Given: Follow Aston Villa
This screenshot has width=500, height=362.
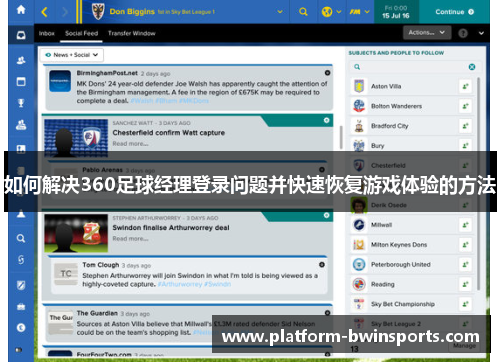Looking at the screenshot, I should [x=465, y=86].
